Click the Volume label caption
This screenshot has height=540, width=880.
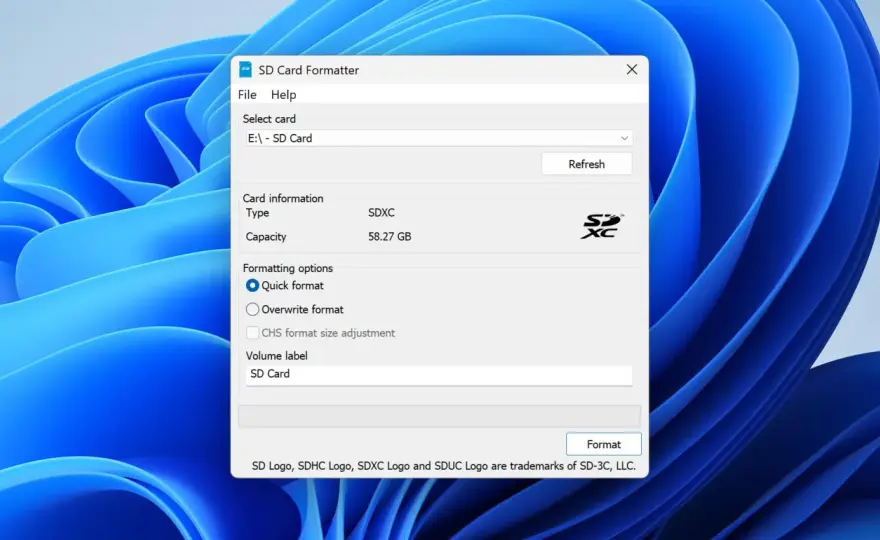pos(276,356)
